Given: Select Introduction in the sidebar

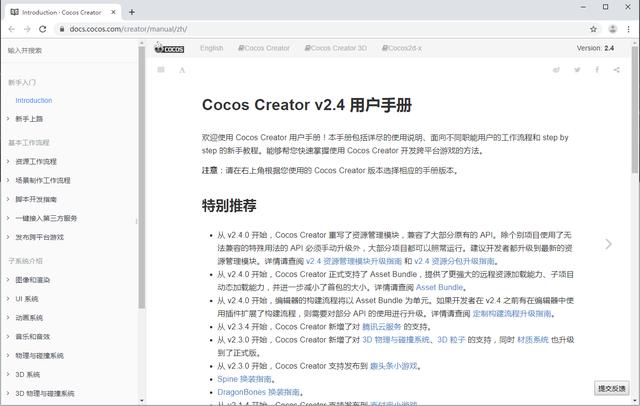Looking at the screenshot, I should click(33, 100).
